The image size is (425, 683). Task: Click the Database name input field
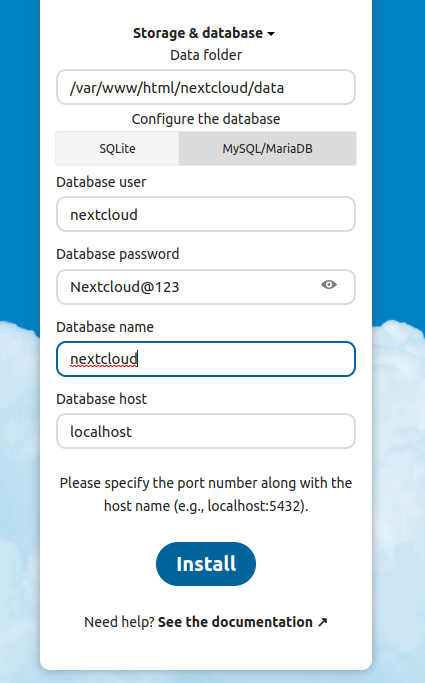pos(206,359)
